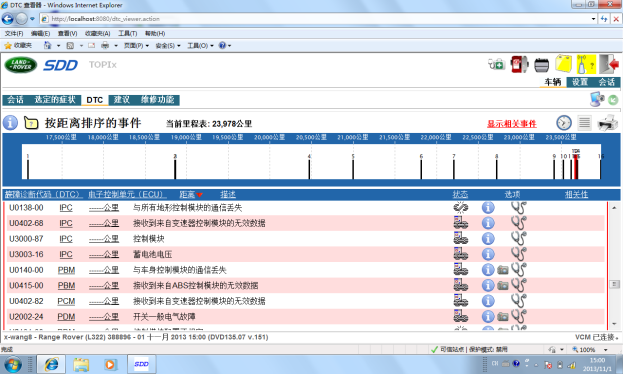Open the 工具(O) toolbar dropdown
623x374 pixels.
pyautogui.click(x=201, y=46)
